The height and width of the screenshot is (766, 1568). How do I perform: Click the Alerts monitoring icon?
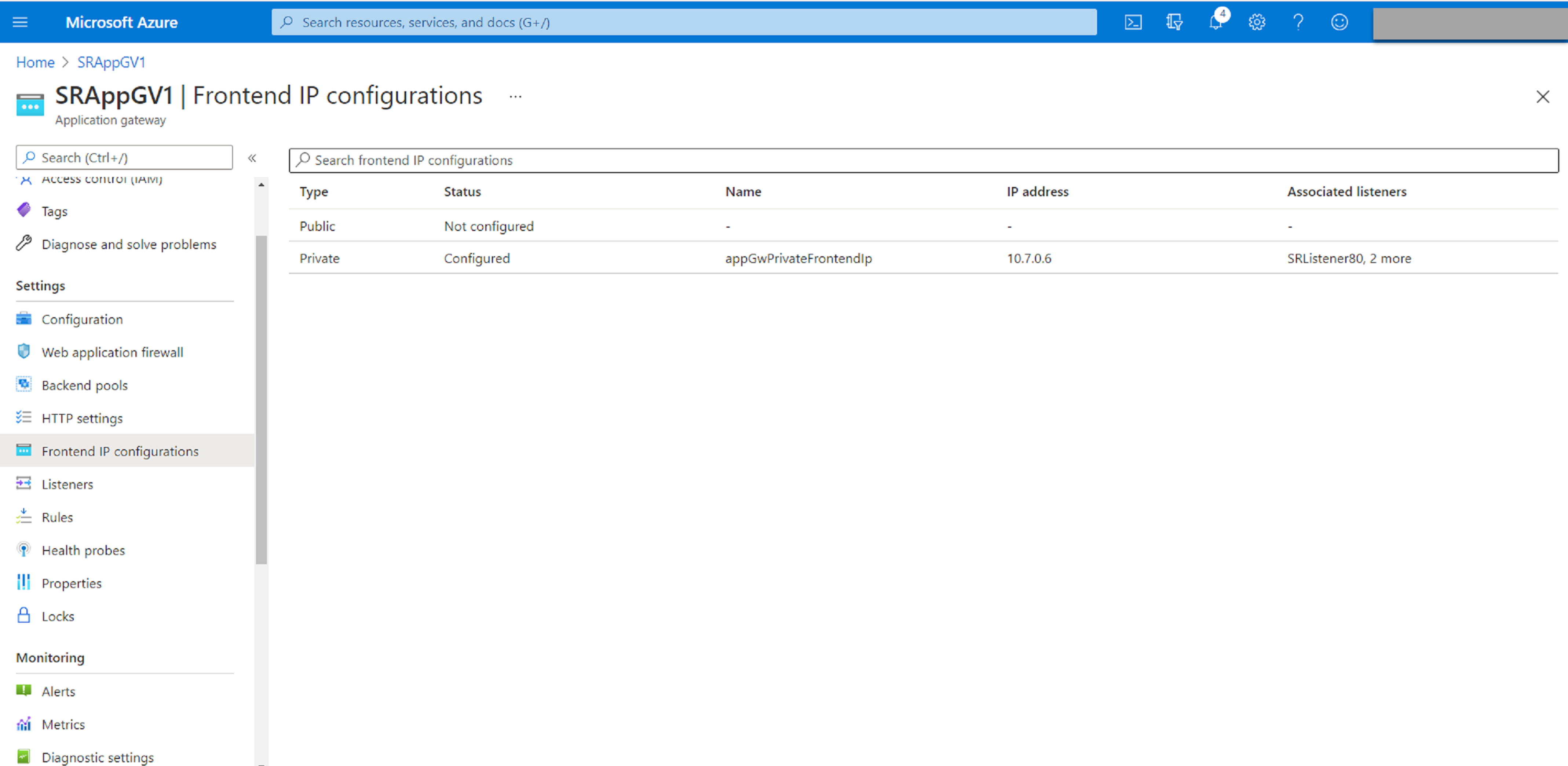[23, 691]
